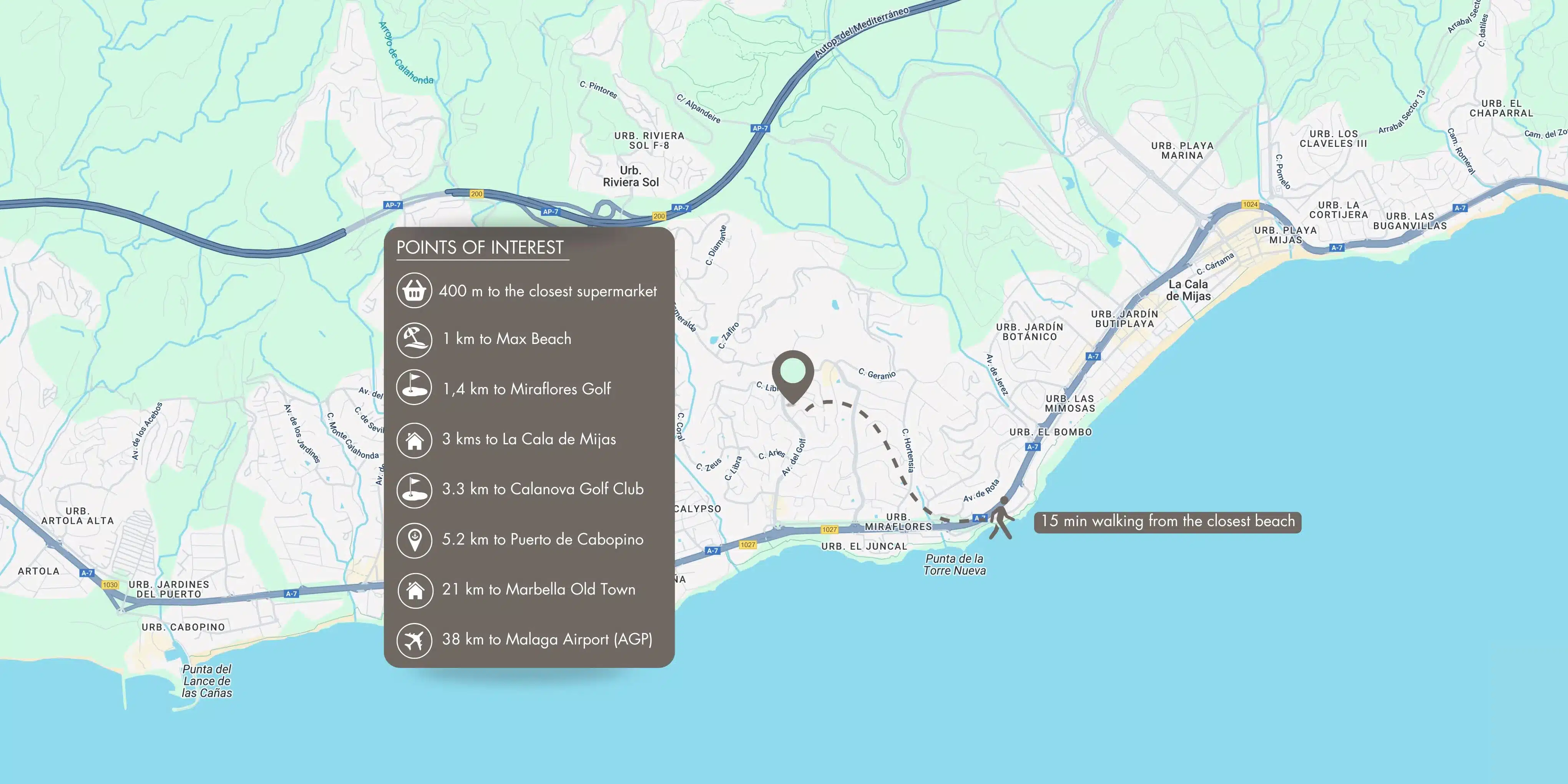Click the 'Urb. Riviera Sol' map label
The width and height of the screenshot is (1568, 784).
point(631,176)
